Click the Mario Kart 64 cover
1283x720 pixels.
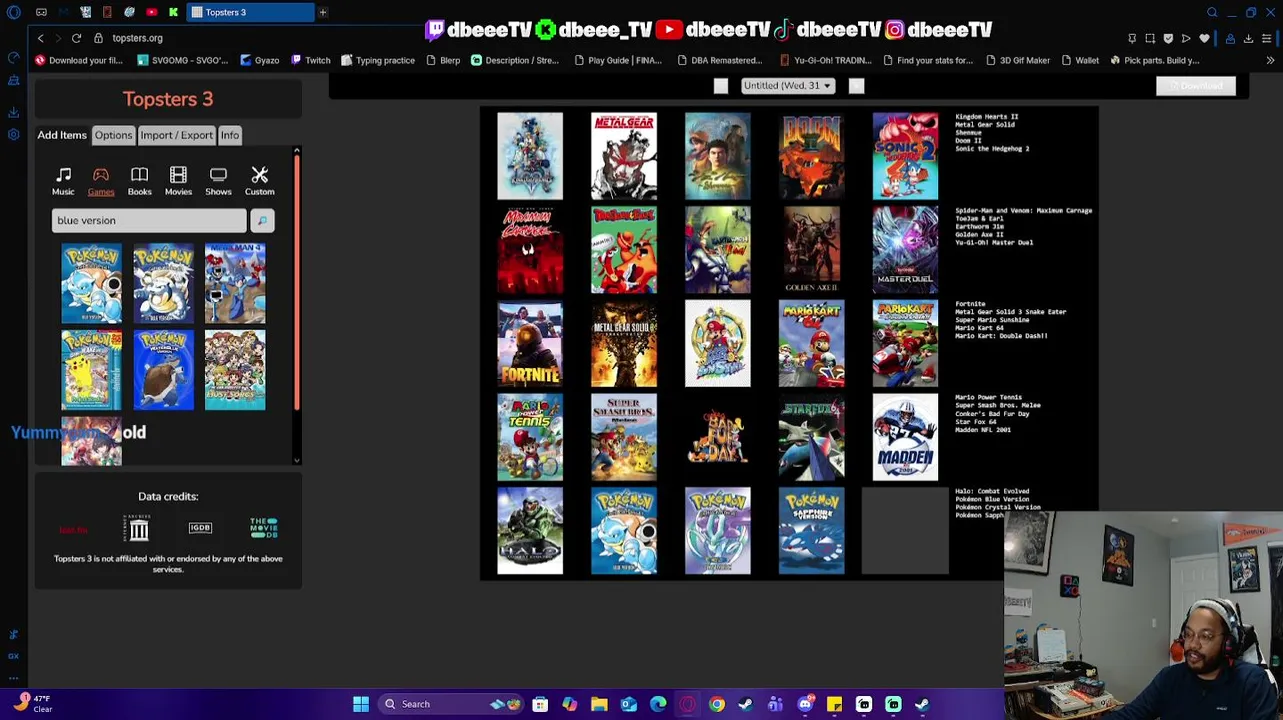[x=811, y=343]
